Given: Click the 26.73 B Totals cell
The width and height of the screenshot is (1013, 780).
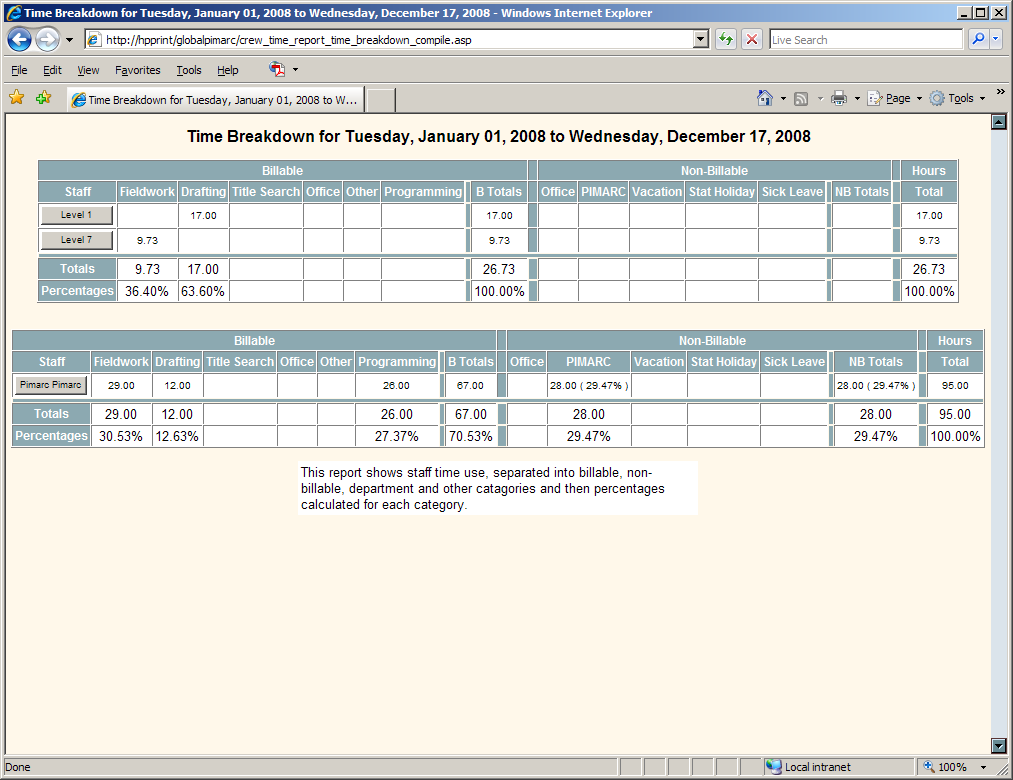Looking at the screenshot, I should tap(499, 269).
